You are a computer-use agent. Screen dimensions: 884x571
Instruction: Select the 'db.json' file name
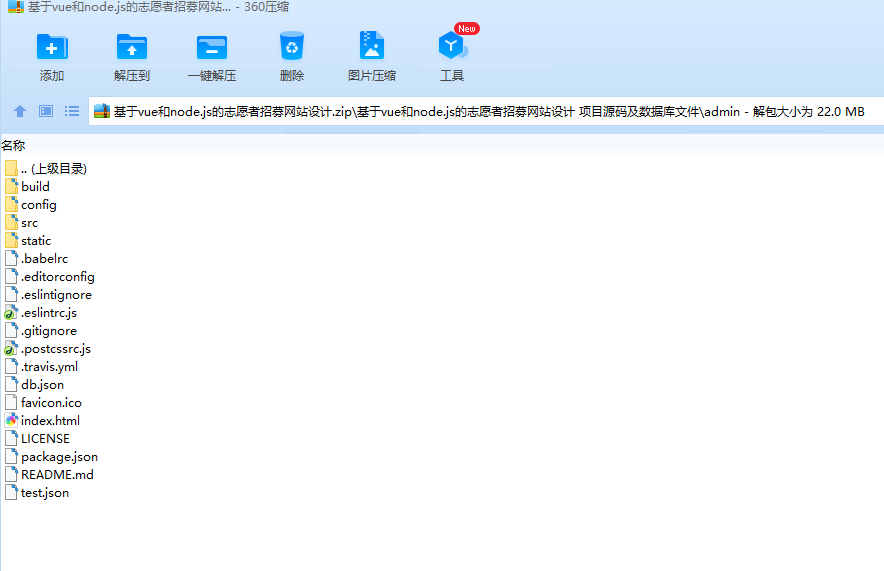pos(42,384)
